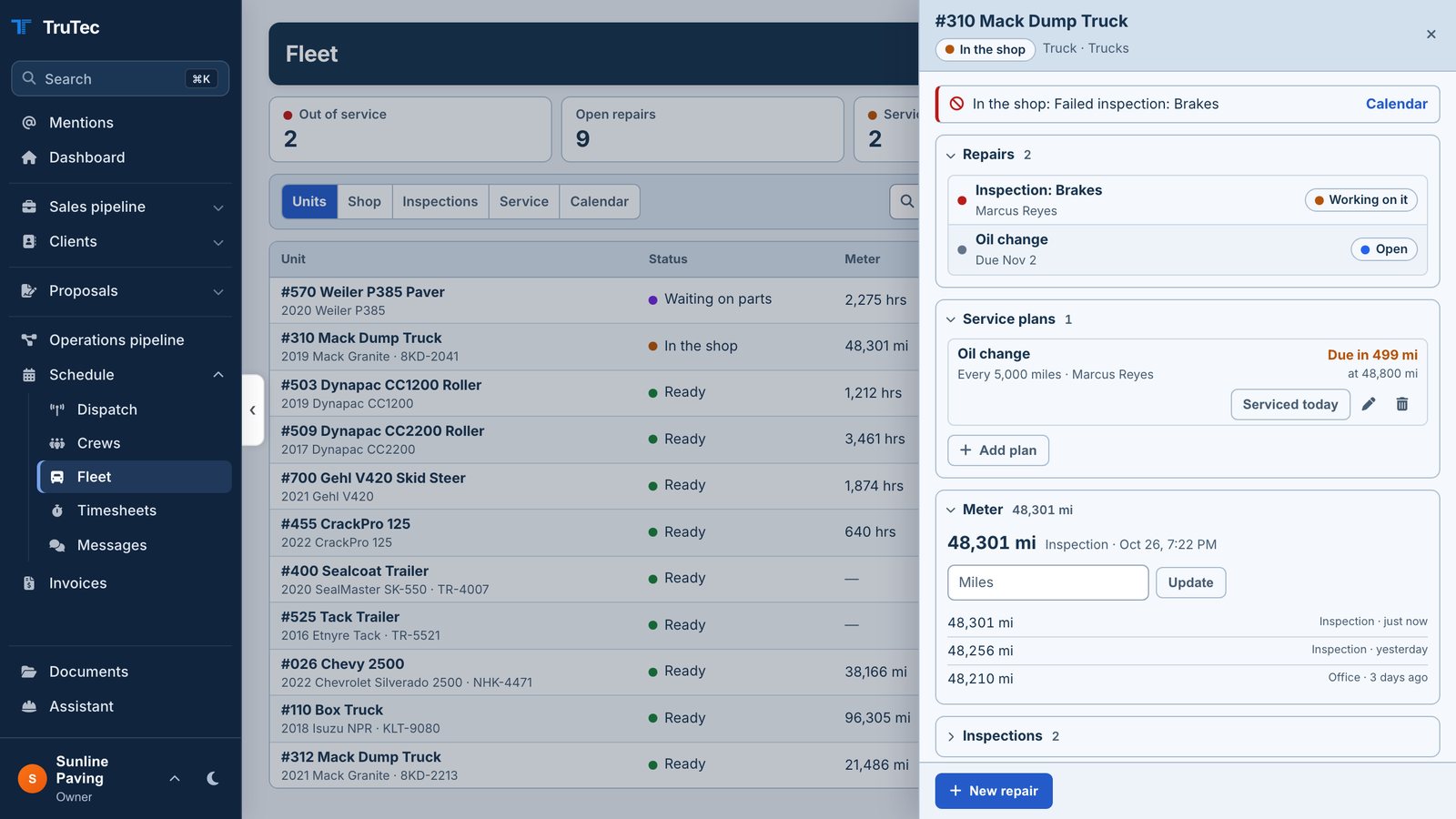Open the Working on it status pill
The height and width of the screenshot is (819, 1456).
[x=1361, y=200]
